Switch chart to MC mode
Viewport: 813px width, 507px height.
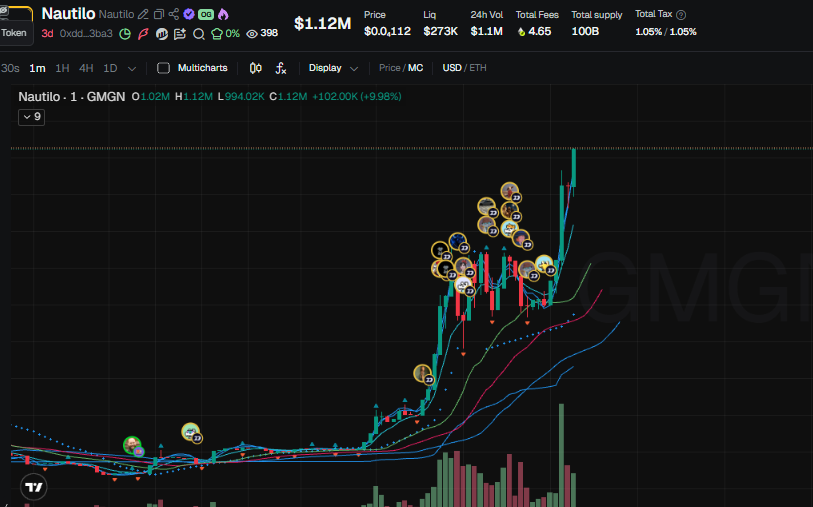(415, 68)
